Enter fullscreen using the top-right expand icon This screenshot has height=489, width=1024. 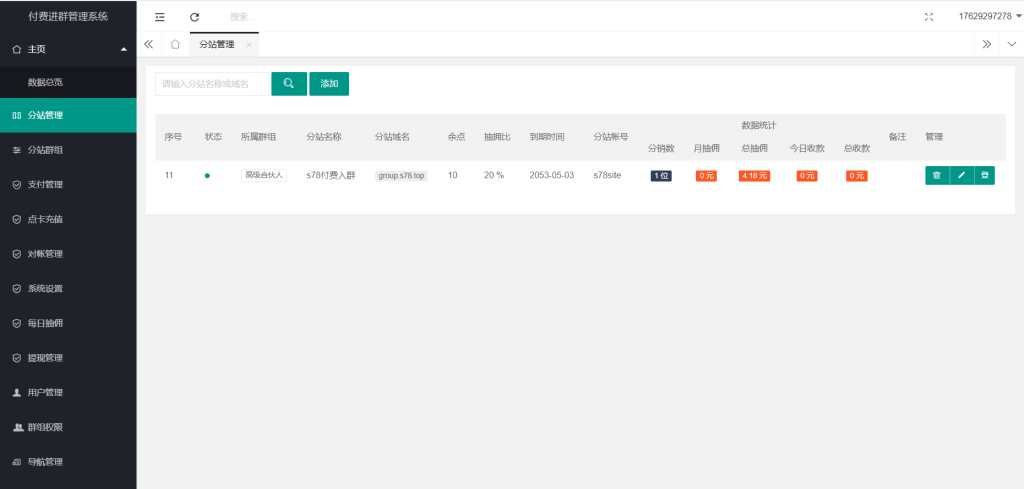click(929, 17)
